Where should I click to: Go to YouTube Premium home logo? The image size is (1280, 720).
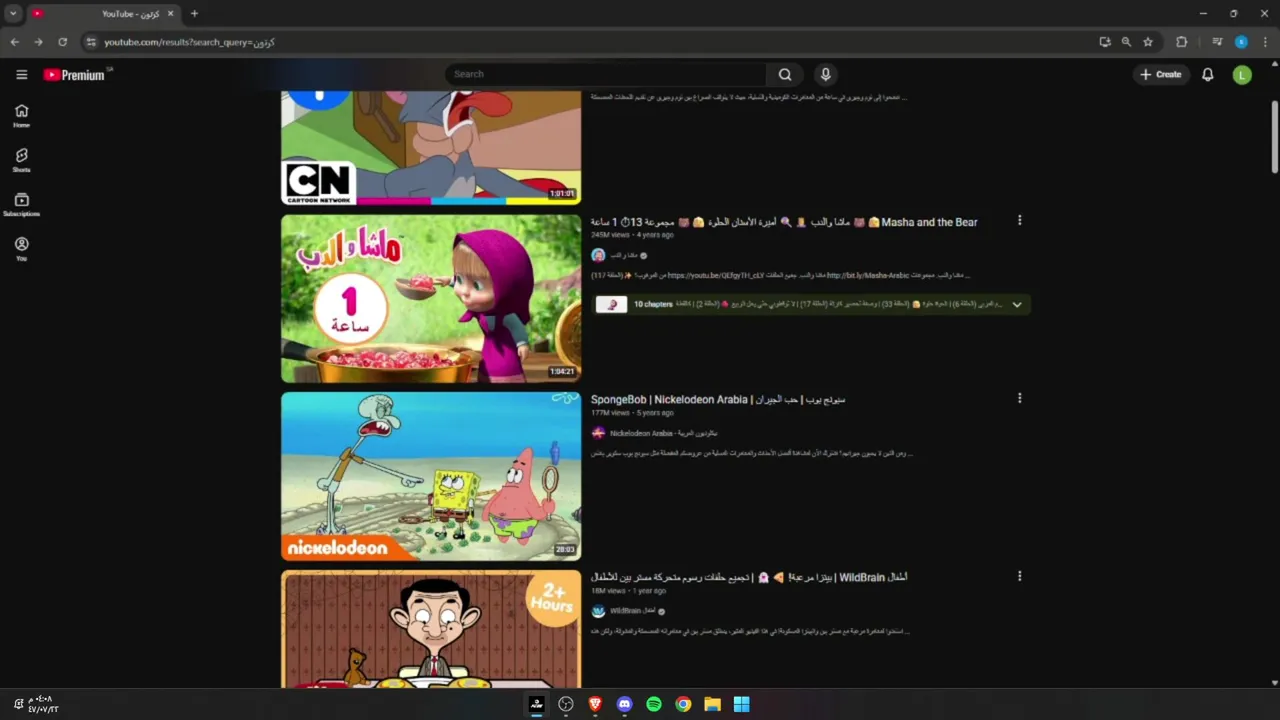click(x=74, y=75)
